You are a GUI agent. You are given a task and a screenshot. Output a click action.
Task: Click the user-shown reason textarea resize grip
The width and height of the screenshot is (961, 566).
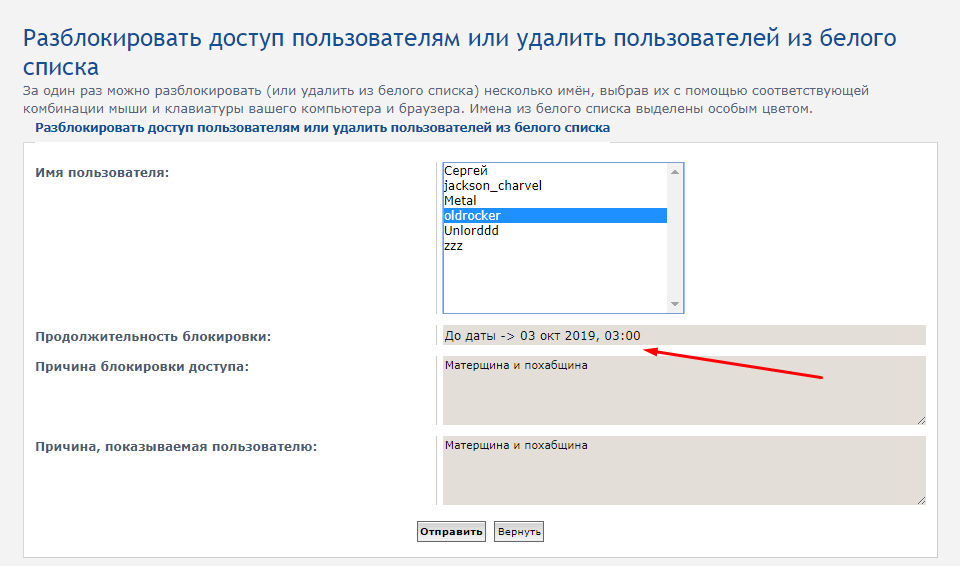tap(921, 500)
